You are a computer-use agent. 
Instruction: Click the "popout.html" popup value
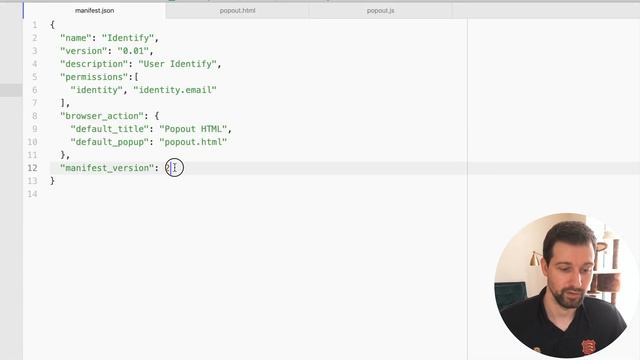pos(193,142)
